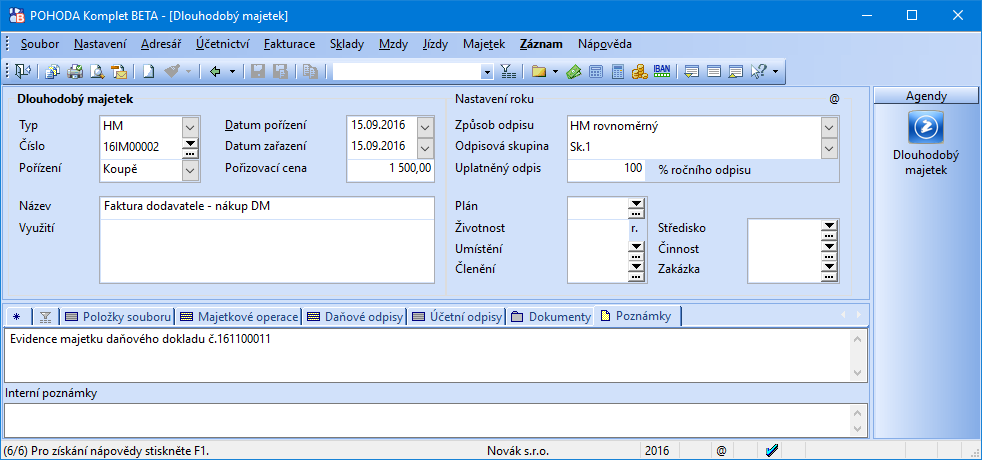Click the green banknote icon

point(574,71)
